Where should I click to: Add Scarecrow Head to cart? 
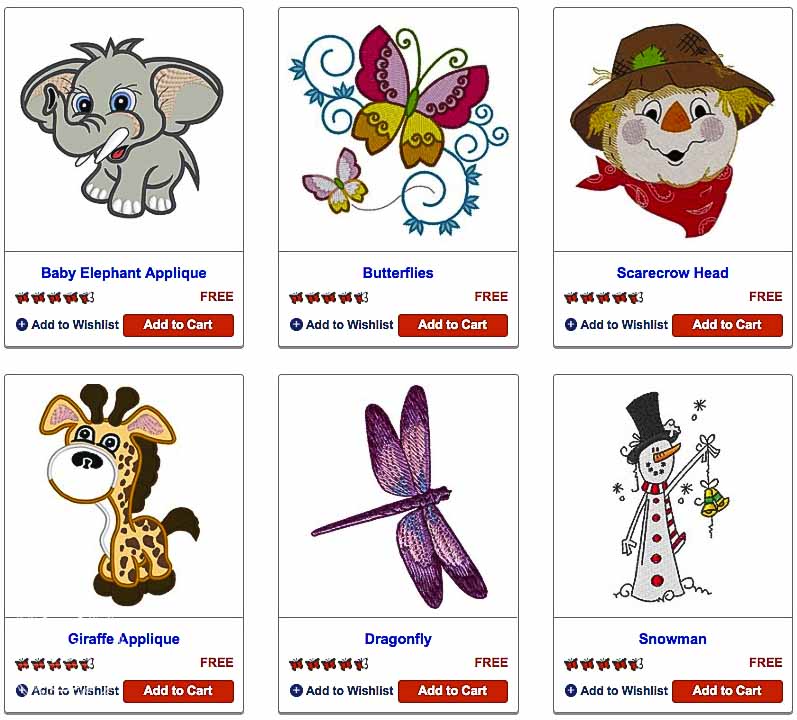pos(727,325)
